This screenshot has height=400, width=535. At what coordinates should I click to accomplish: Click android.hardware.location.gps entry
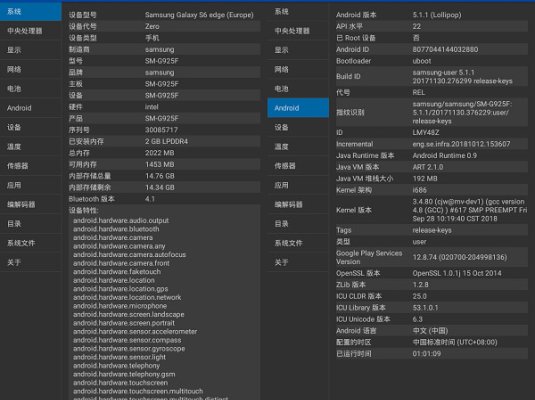point(120,289)
